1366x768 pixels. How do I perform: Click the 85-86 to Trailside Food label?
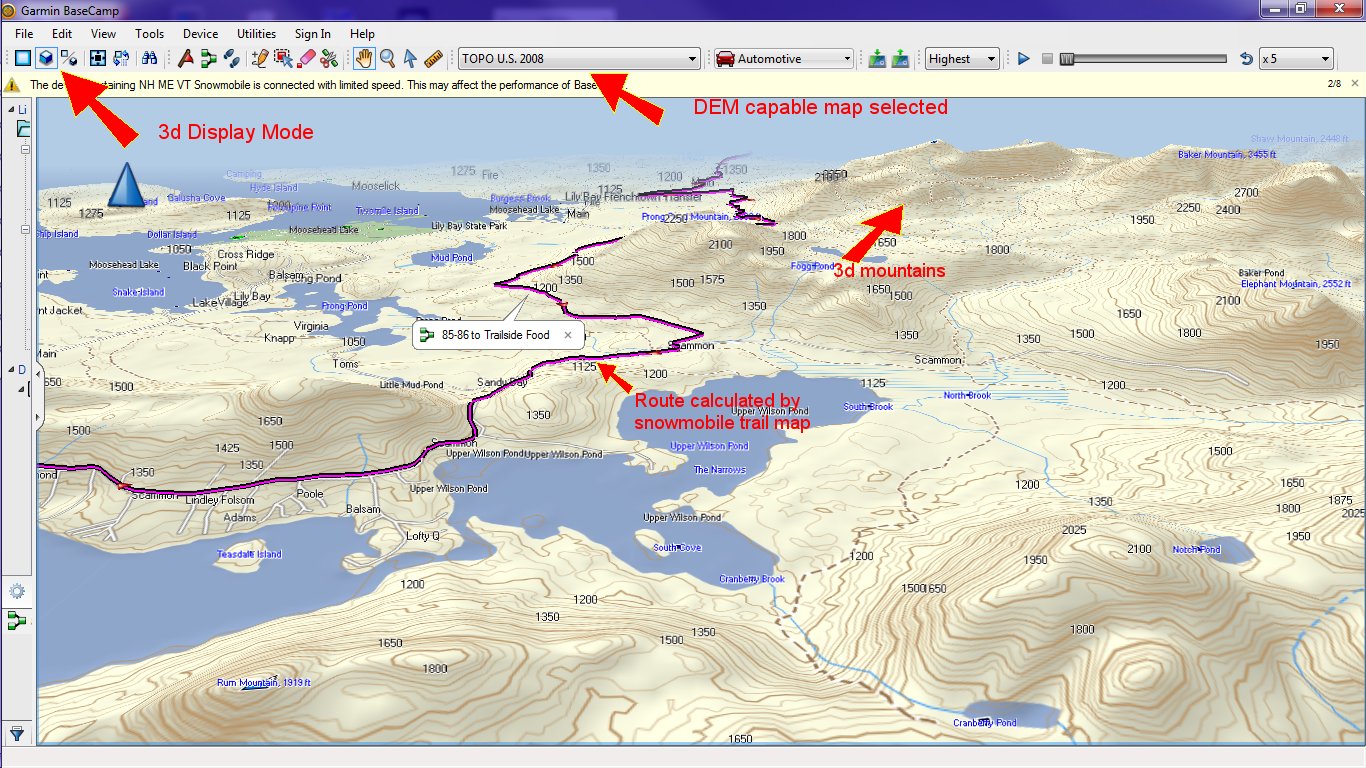tap(496, 335)
